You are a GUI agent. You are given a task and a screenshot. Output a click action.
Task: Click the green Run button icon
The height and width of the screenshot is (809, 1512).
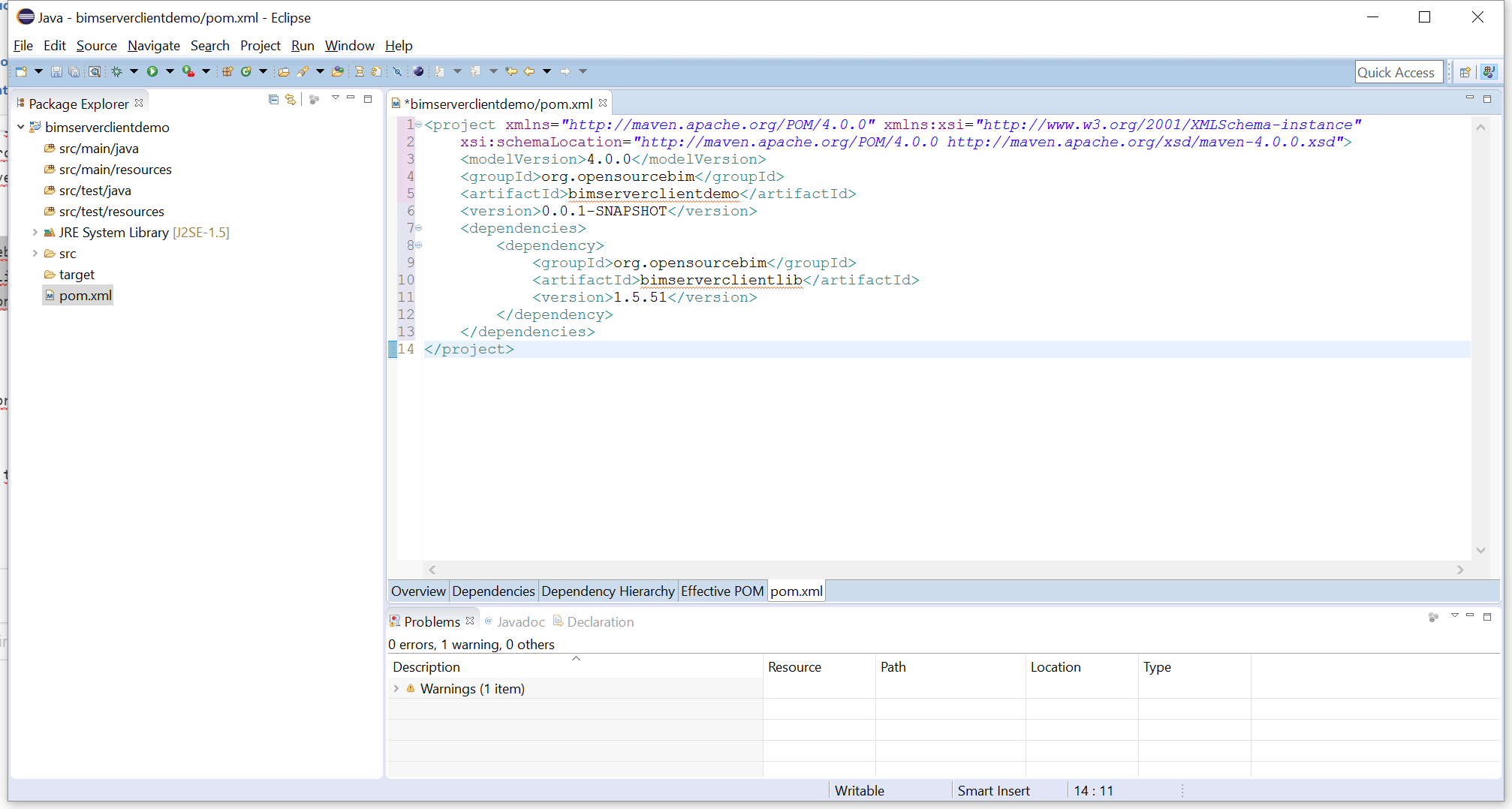click(x=152, y=71)
